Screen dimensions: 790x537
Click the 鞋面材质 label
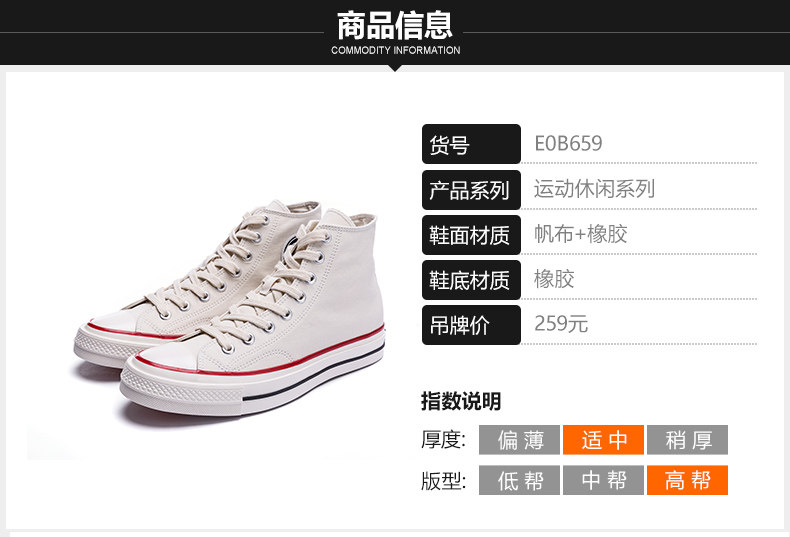(x=471, y=235)
